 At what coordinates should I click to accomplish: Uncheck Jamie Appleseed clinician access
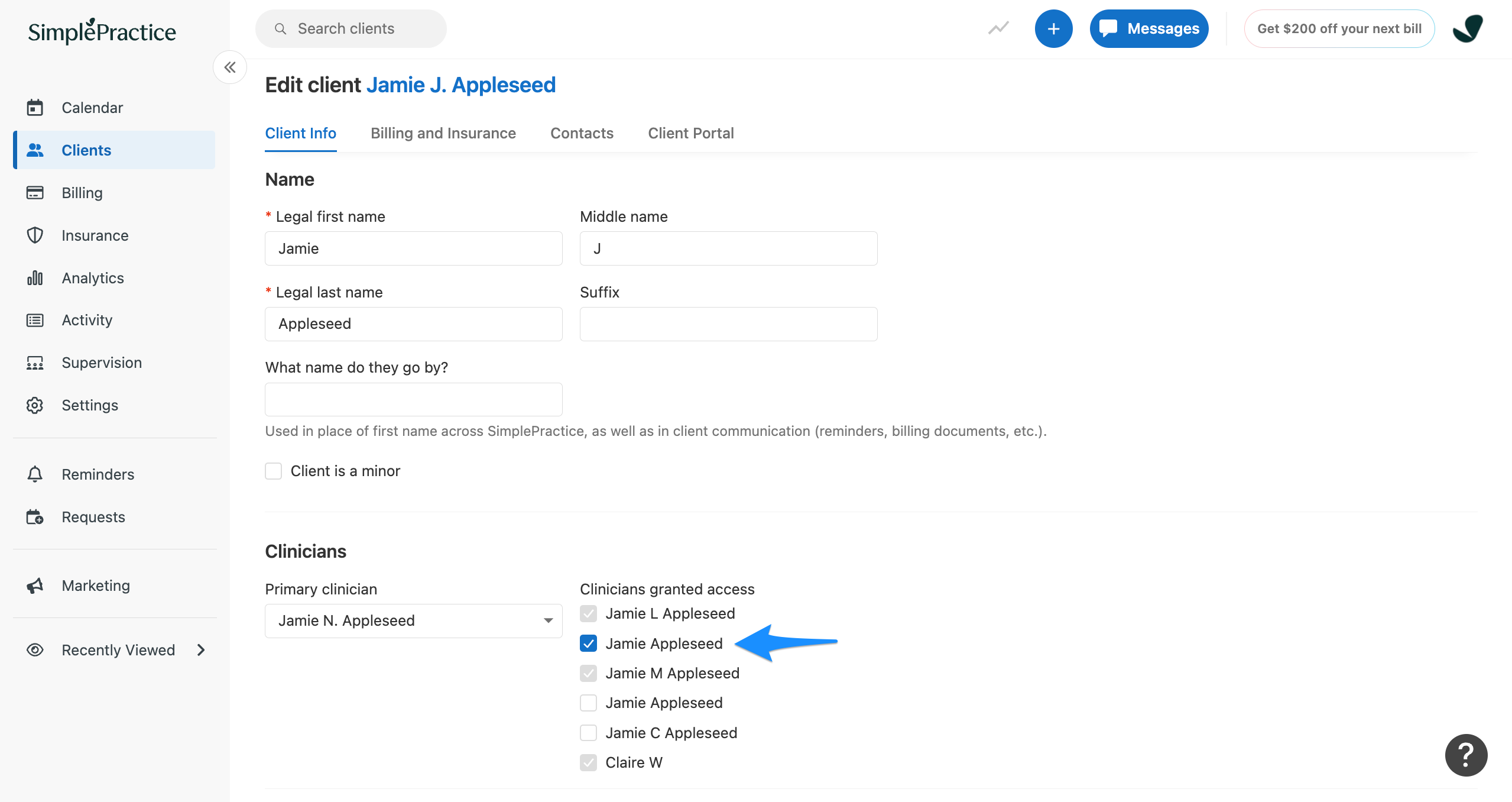pyautogui.click(x=588, y=643)
